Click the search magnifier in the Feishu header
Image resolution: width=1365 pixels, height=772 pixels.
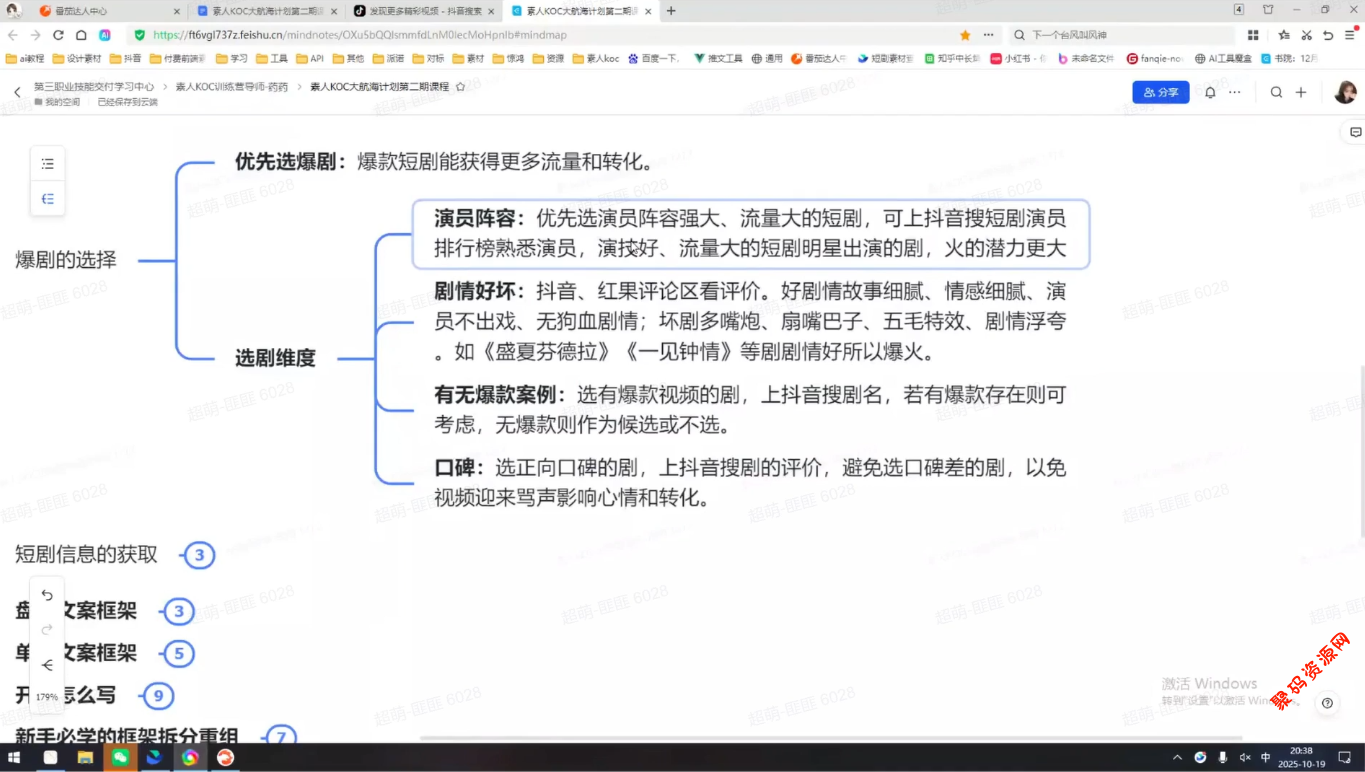tap(1276, 92)
